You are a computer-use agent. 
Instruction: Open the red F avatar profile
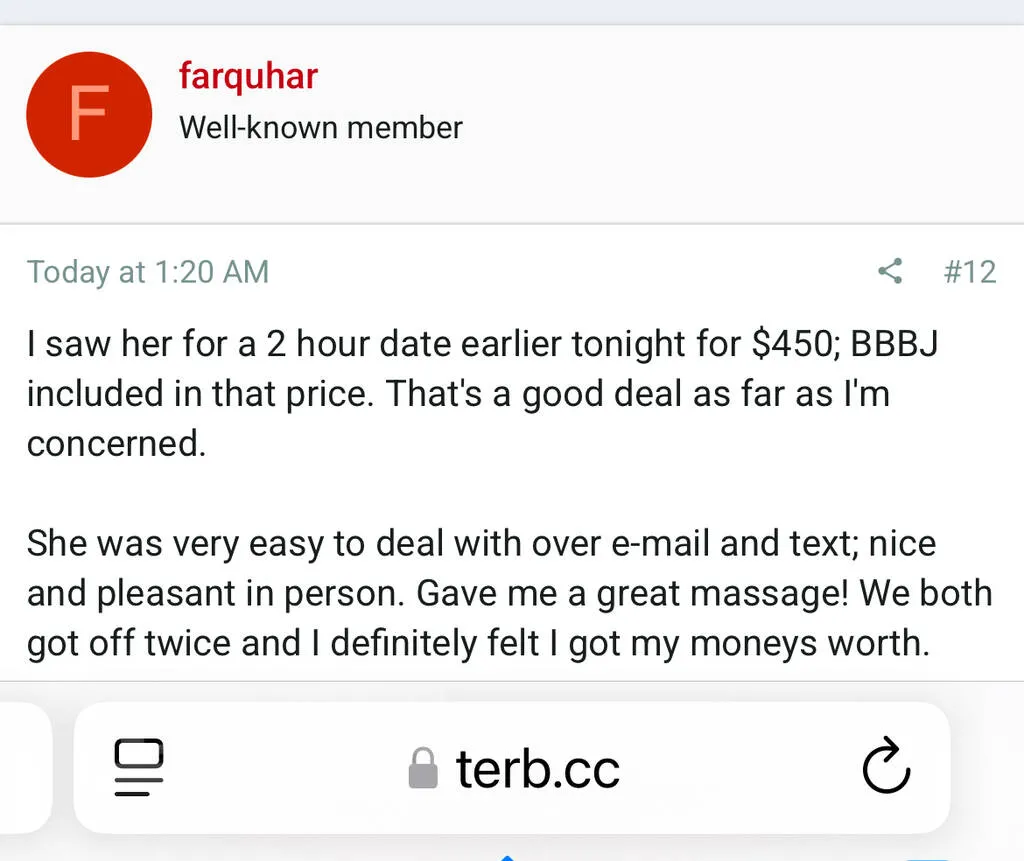[x=89, y=115]
